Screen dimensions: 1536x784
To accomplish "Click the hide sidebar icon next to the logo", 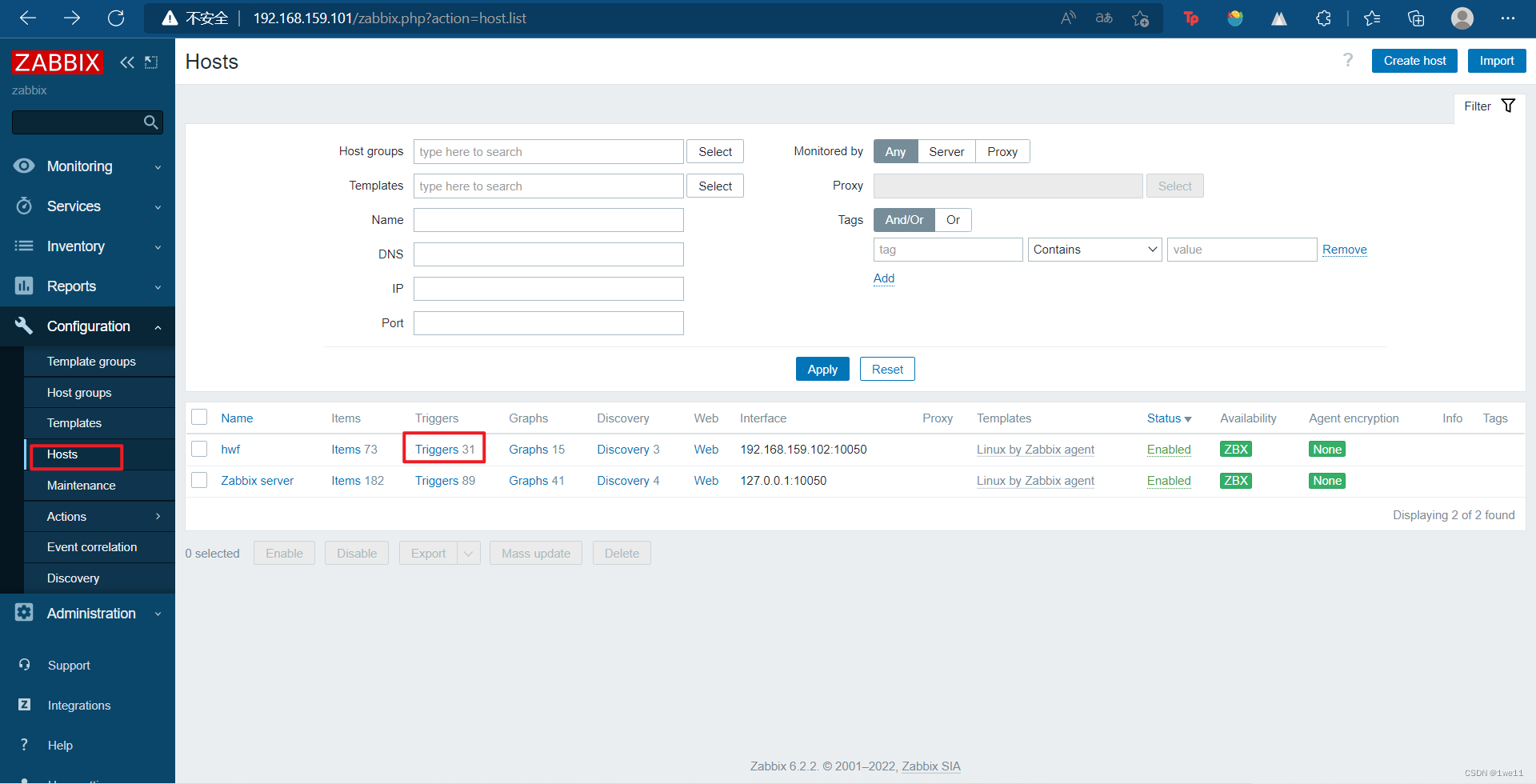I will pyautogui.click(x=151, y=62).
